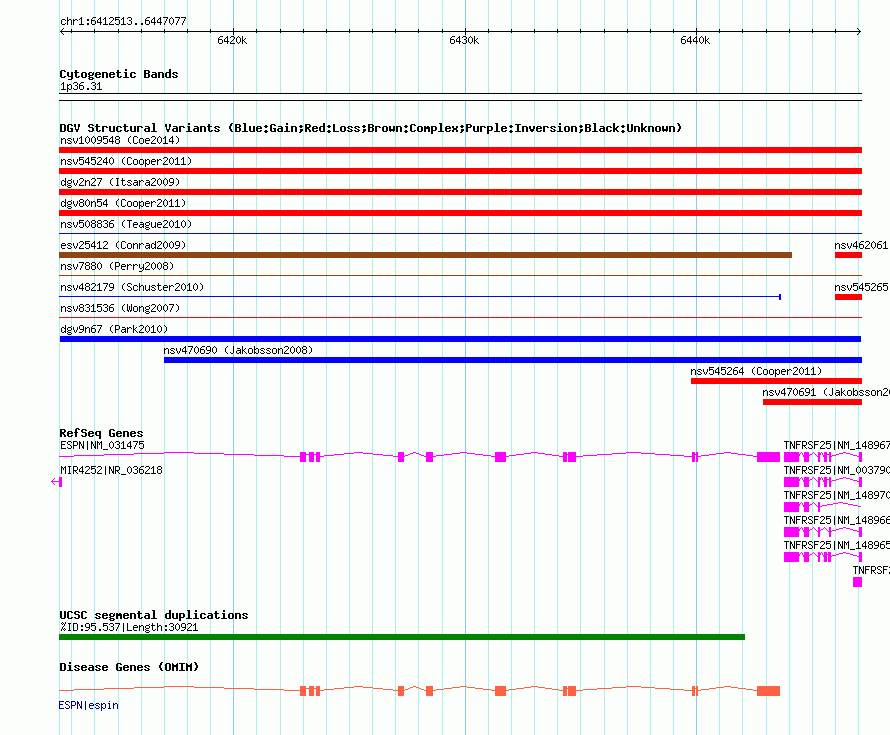Click the MIR4252|NR_036218 gene label

pos(111,470)
